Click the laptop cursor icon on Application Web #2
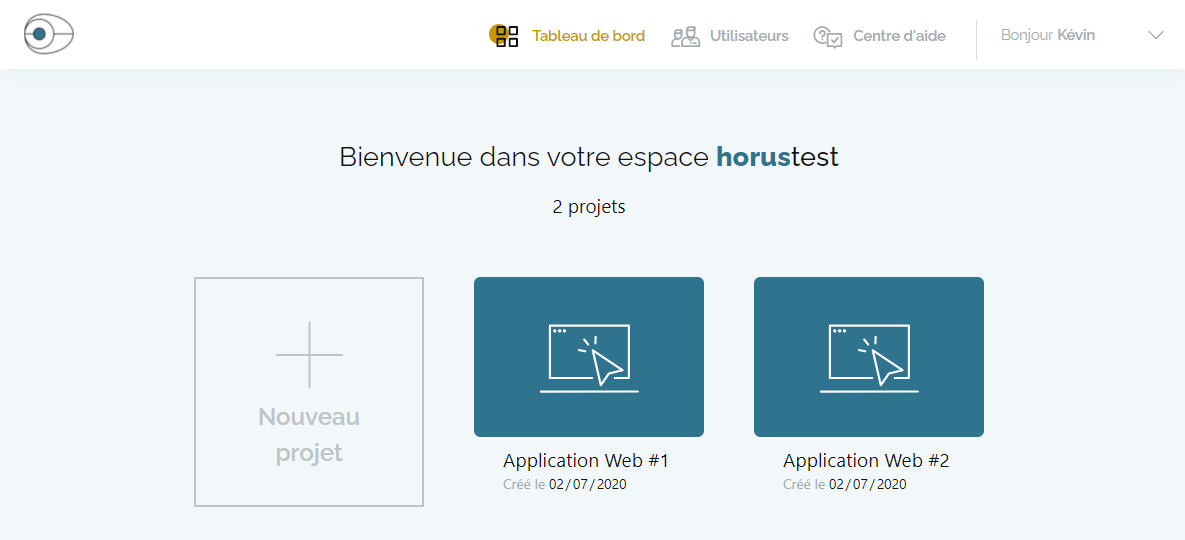 (869, 358)
